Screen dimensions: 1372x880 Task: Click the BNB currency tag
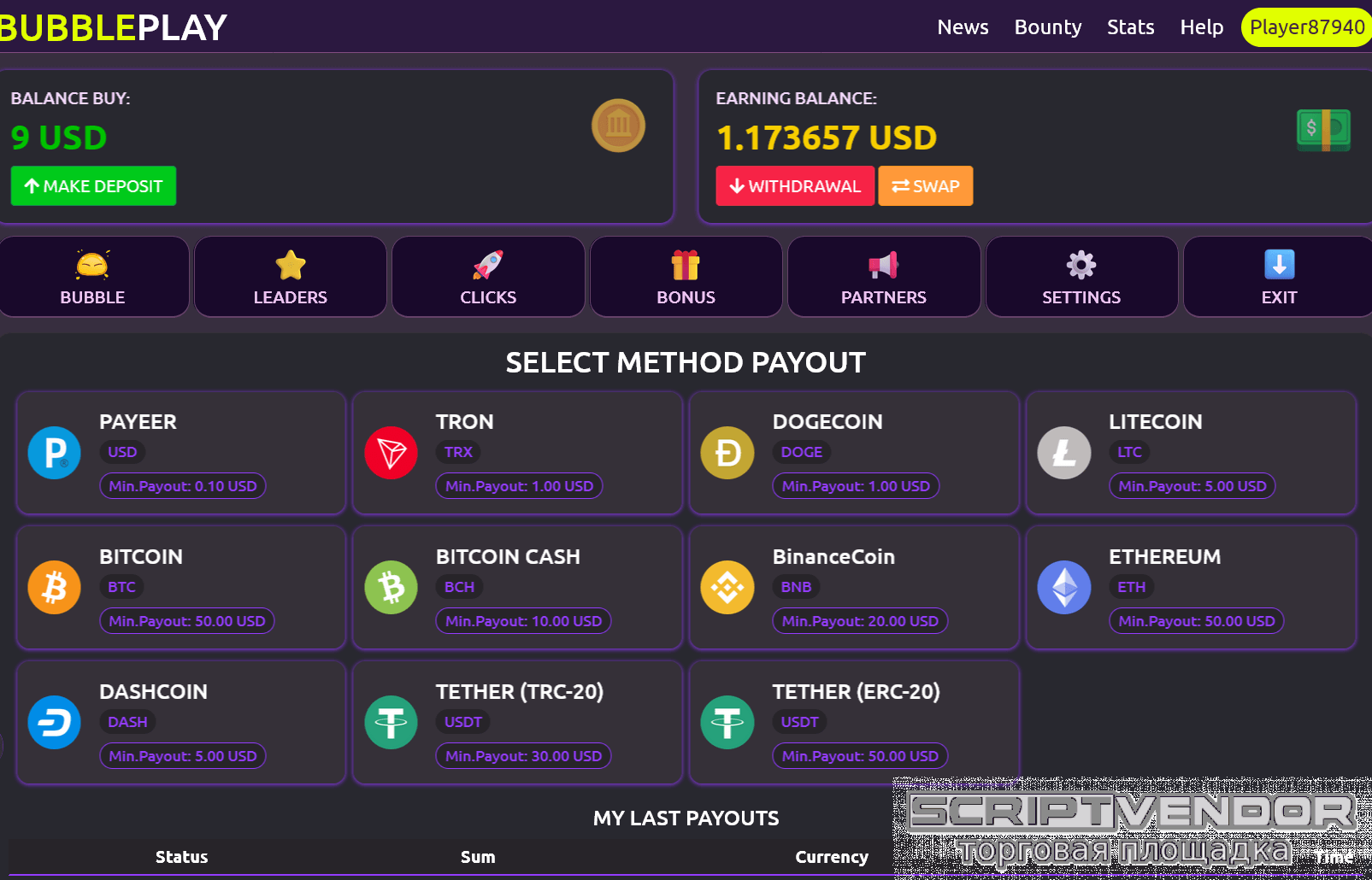tap(796, 587)
